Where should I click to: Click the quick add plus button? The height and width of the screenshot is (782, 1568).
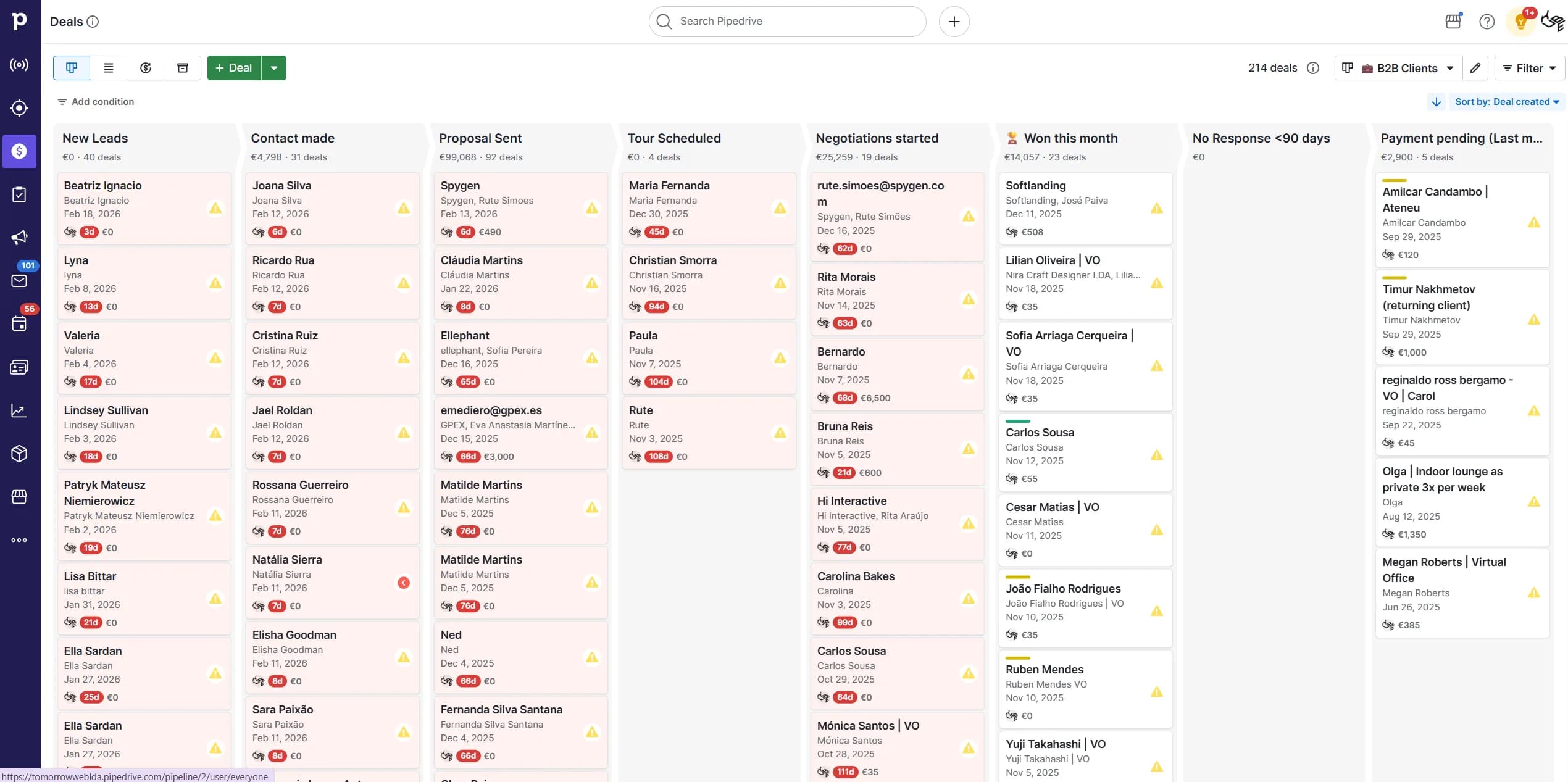(954, 22)
